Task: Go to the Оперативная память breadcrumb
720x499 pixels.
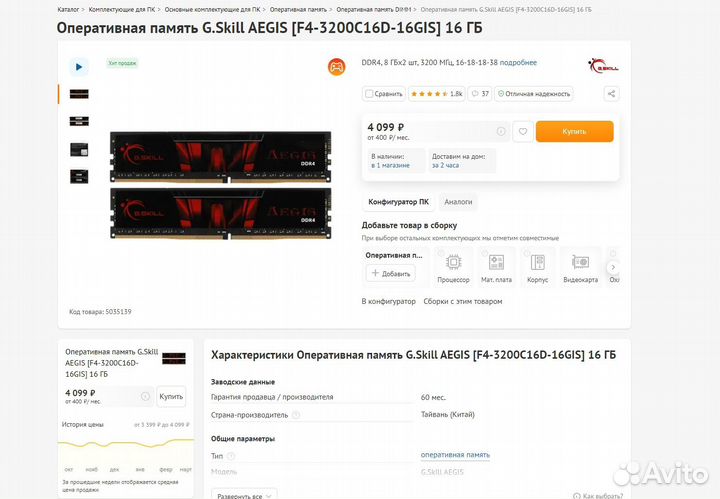Action: point(298,9)
